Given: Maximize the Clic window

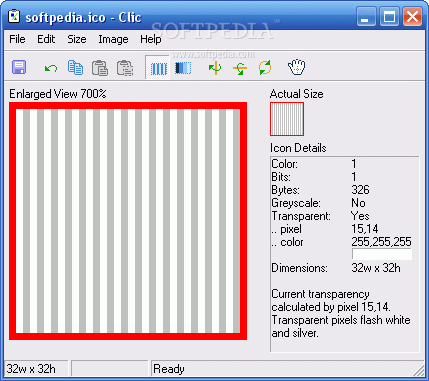Looking at the screenshot, I should click(x=389, y=17).
